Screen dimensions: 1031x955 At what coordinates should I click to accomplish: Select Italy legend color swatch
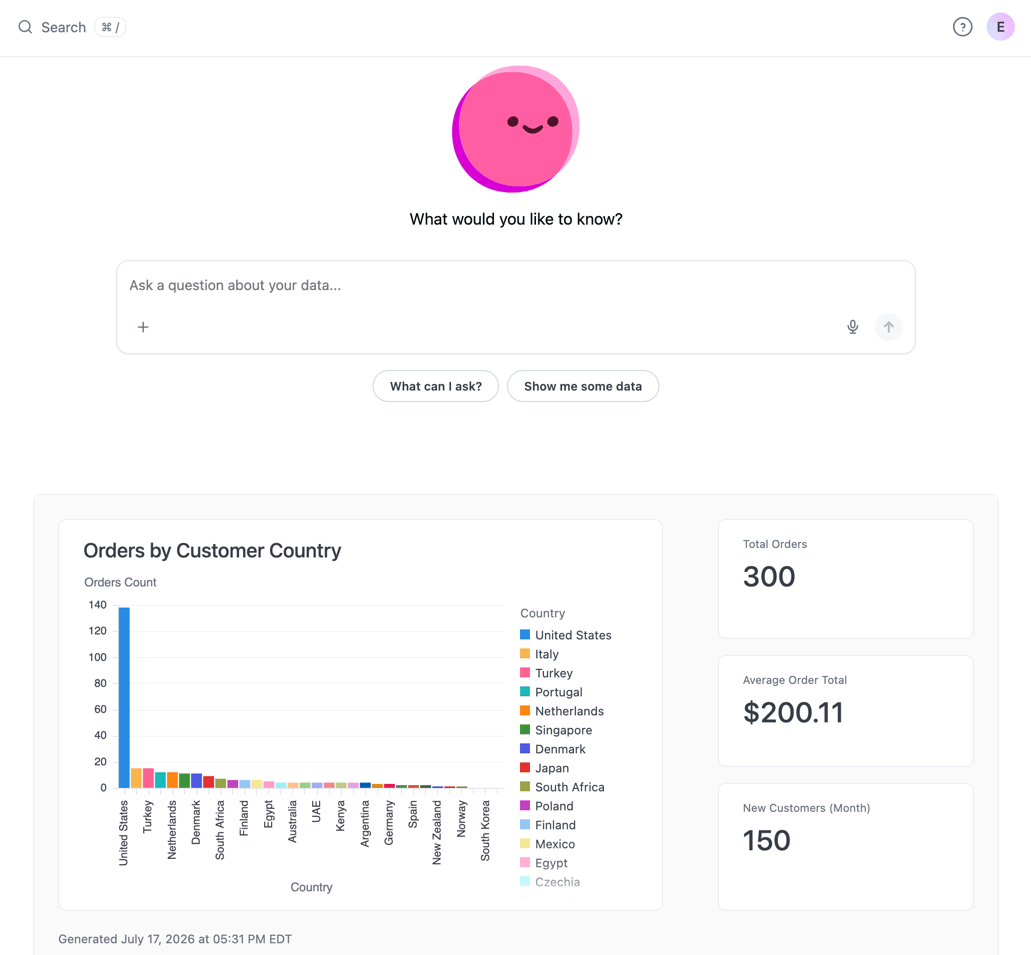(x=525, y=654)
